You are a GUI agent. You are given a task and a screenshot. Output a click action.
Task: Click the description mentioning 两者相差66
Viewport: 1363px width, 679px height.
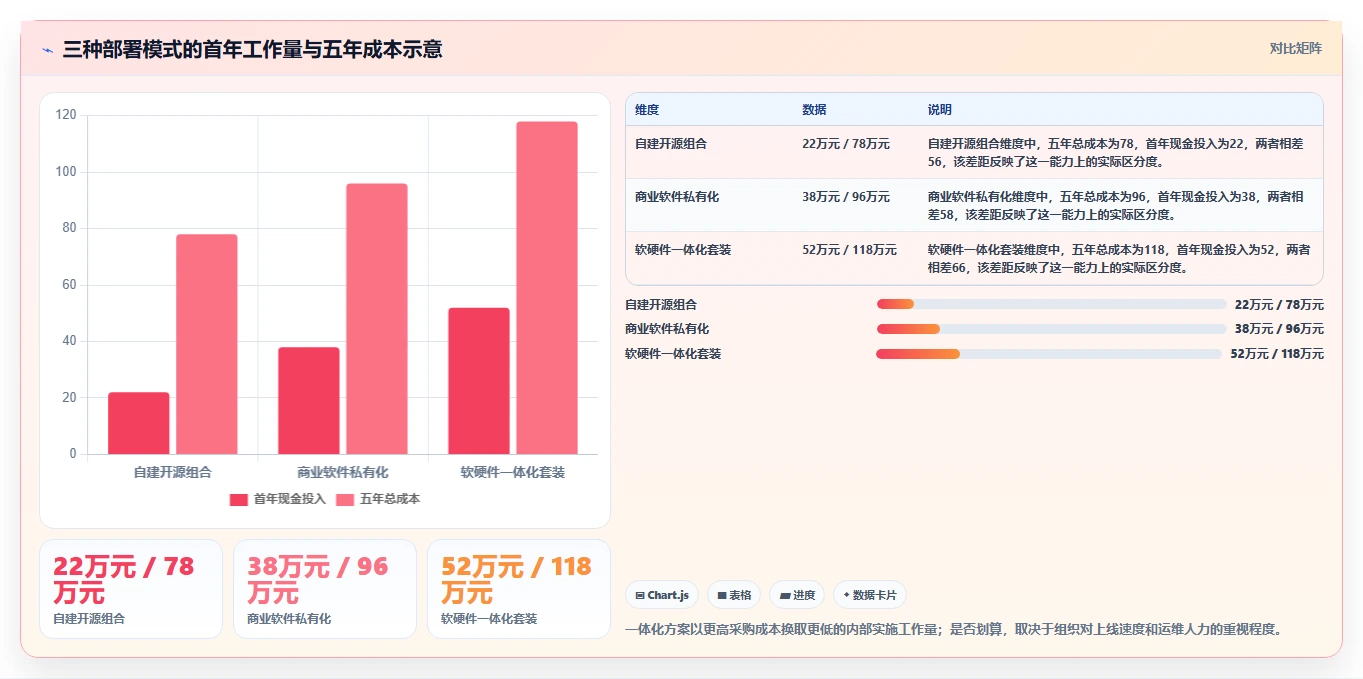[x=1119, y=258]
